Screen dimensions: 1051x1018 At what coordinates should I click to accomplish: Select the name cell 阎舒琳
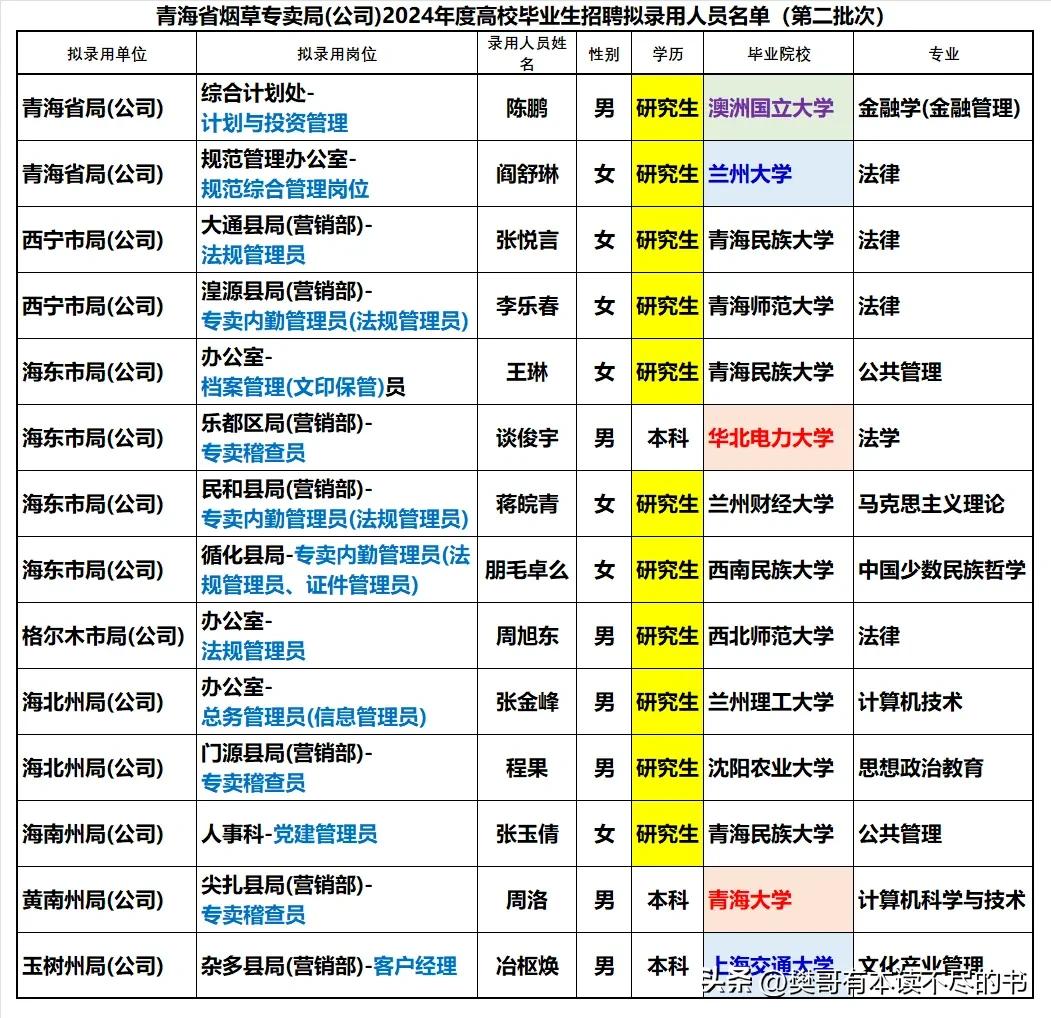[527, 174]
